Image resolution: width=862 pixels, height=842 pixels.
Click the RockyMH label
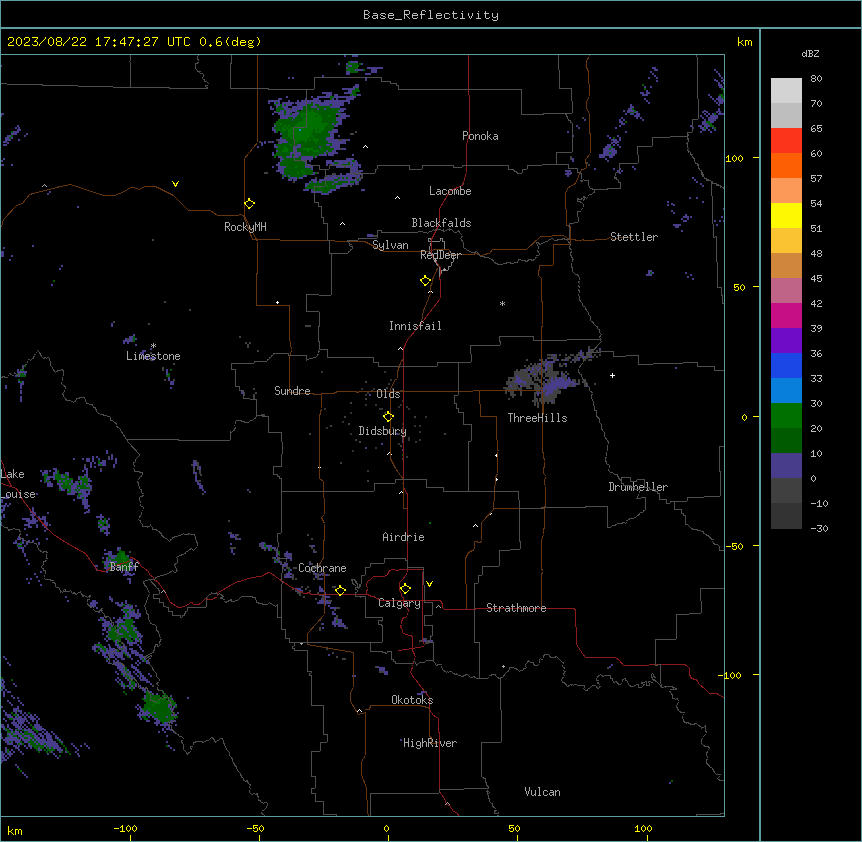click(245, 227)
